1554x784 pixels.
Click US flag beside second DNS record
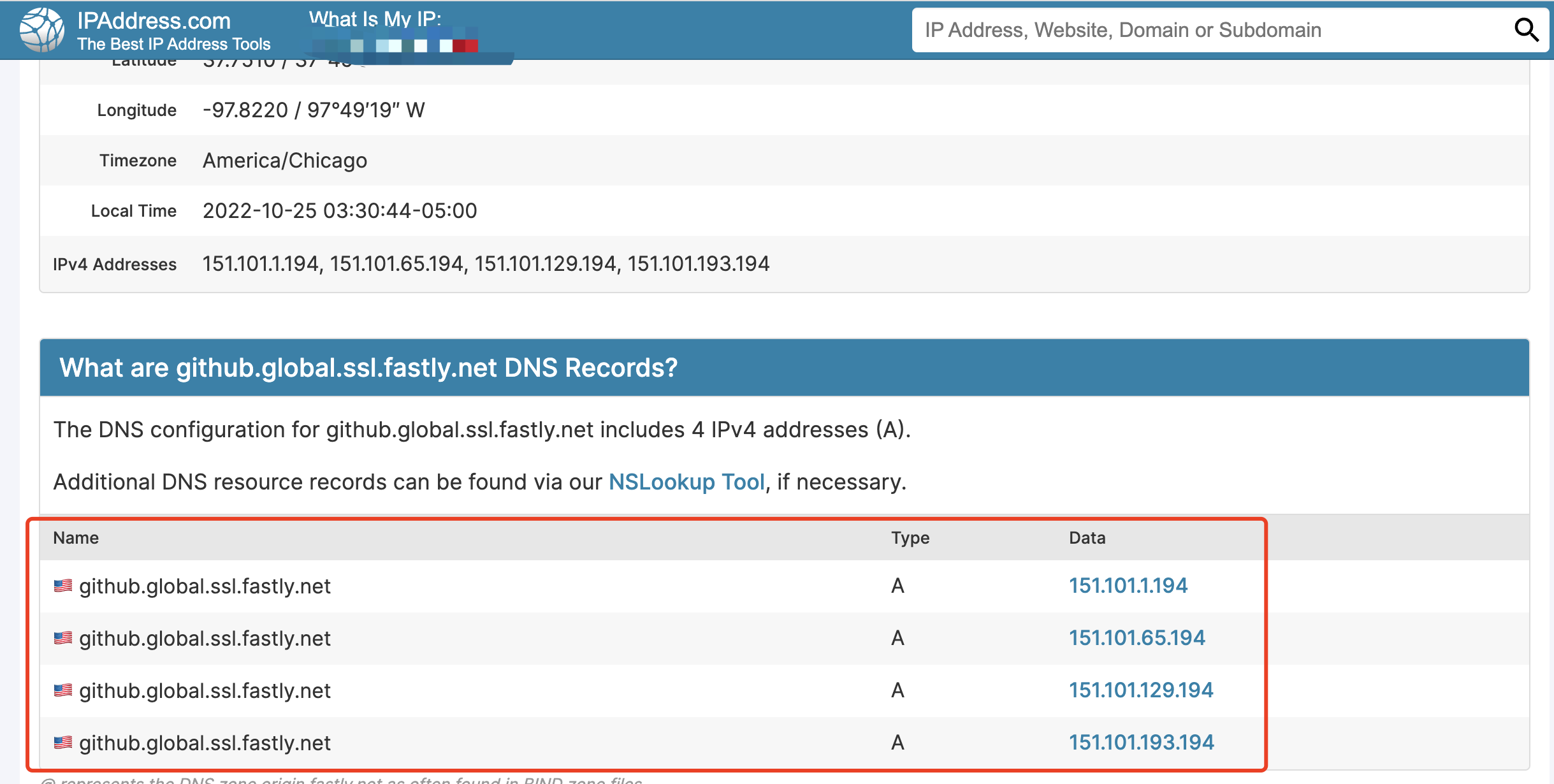[62, 638]
